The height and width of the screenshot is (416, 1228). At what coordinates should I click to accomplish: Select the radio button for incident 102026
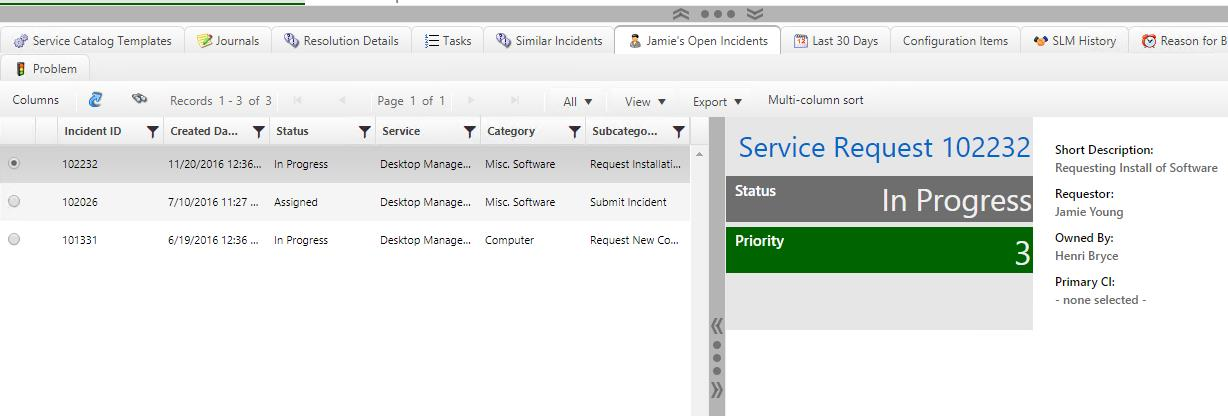[x=14, y=202]
